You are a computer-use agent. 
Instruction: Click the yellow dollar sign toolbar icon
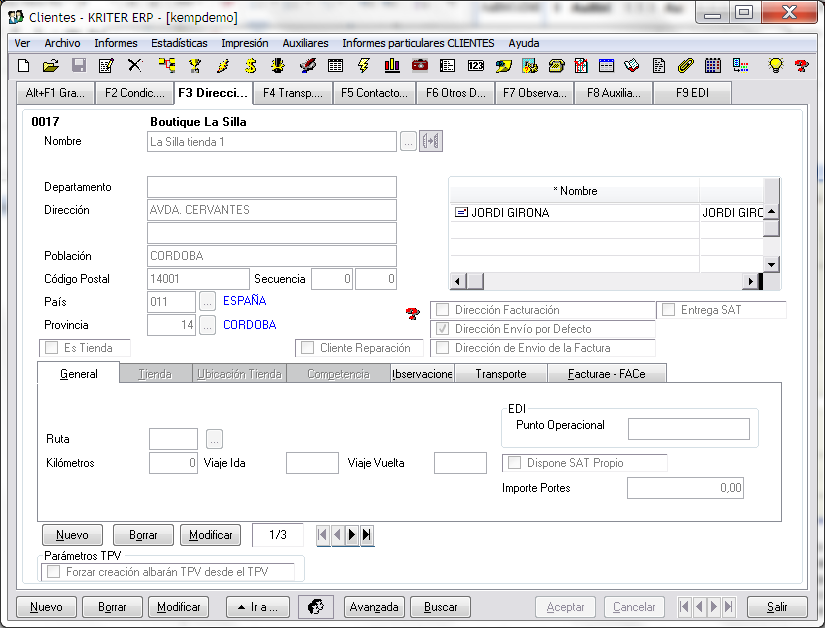point(251,66)
